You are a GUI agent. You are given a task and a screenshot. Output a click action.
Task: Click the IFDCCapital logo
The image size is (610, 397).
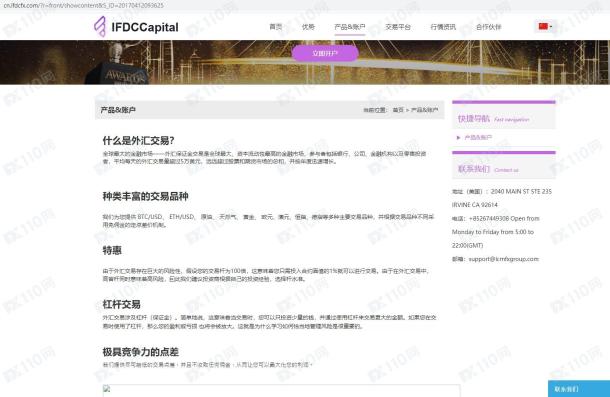pos(136,27)
